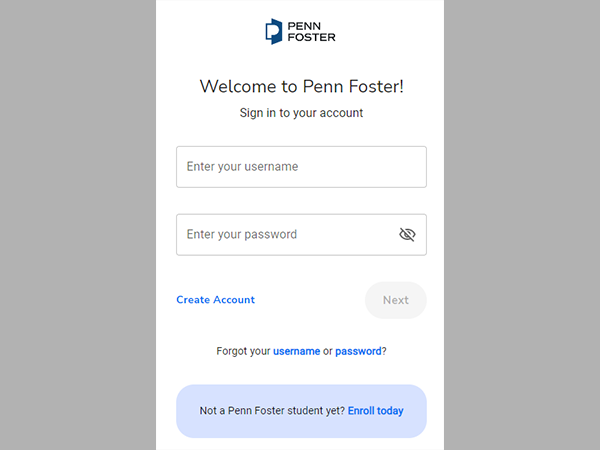Click the Penn Foster shield logo icon
This screenshot has height=450, width=600.
tap(274, 31)
